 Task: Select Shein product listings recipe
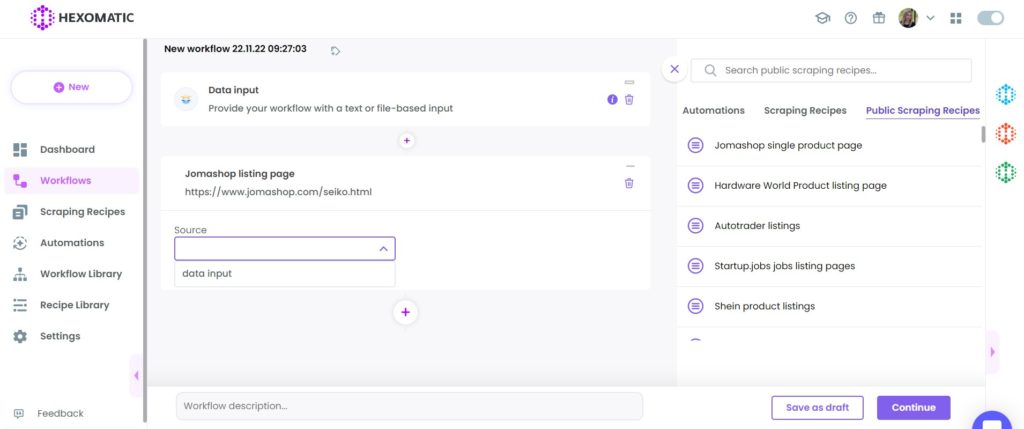pyautogui.click(x=829, y=306)
